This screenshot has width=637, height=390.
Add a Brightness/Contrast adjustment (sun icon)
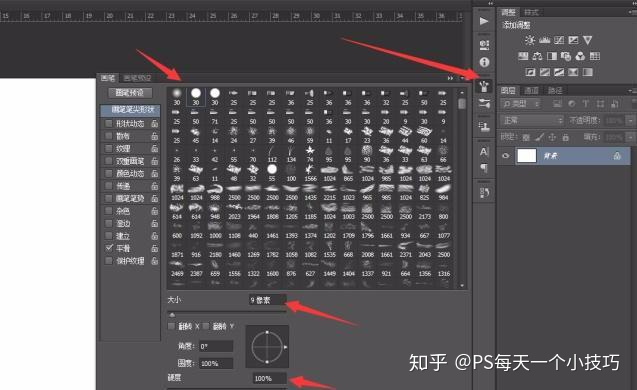tap(530, 40)
